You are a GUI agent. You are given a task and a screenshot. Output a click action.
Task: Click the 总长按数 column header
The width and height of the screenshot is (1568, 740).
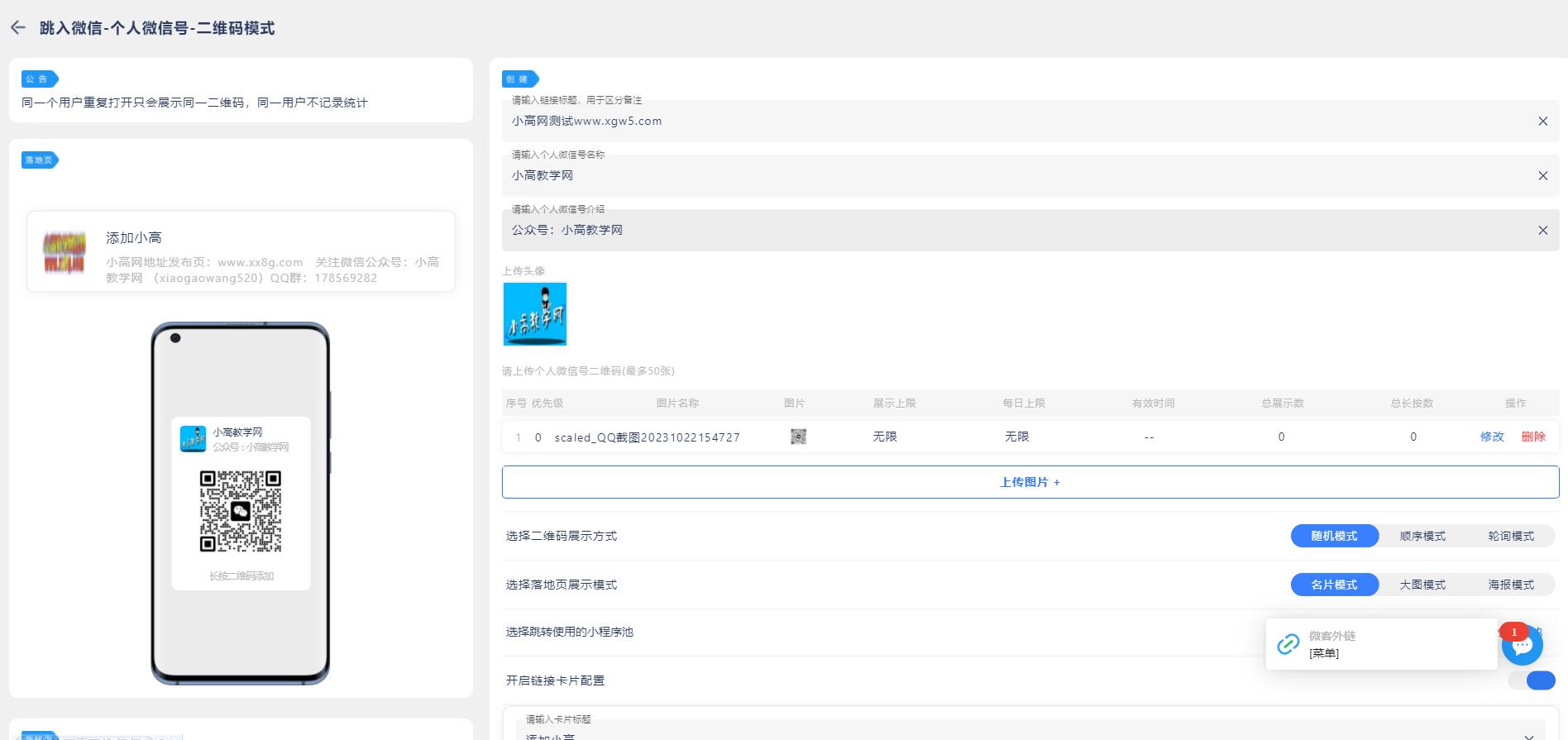(1412, 403)
